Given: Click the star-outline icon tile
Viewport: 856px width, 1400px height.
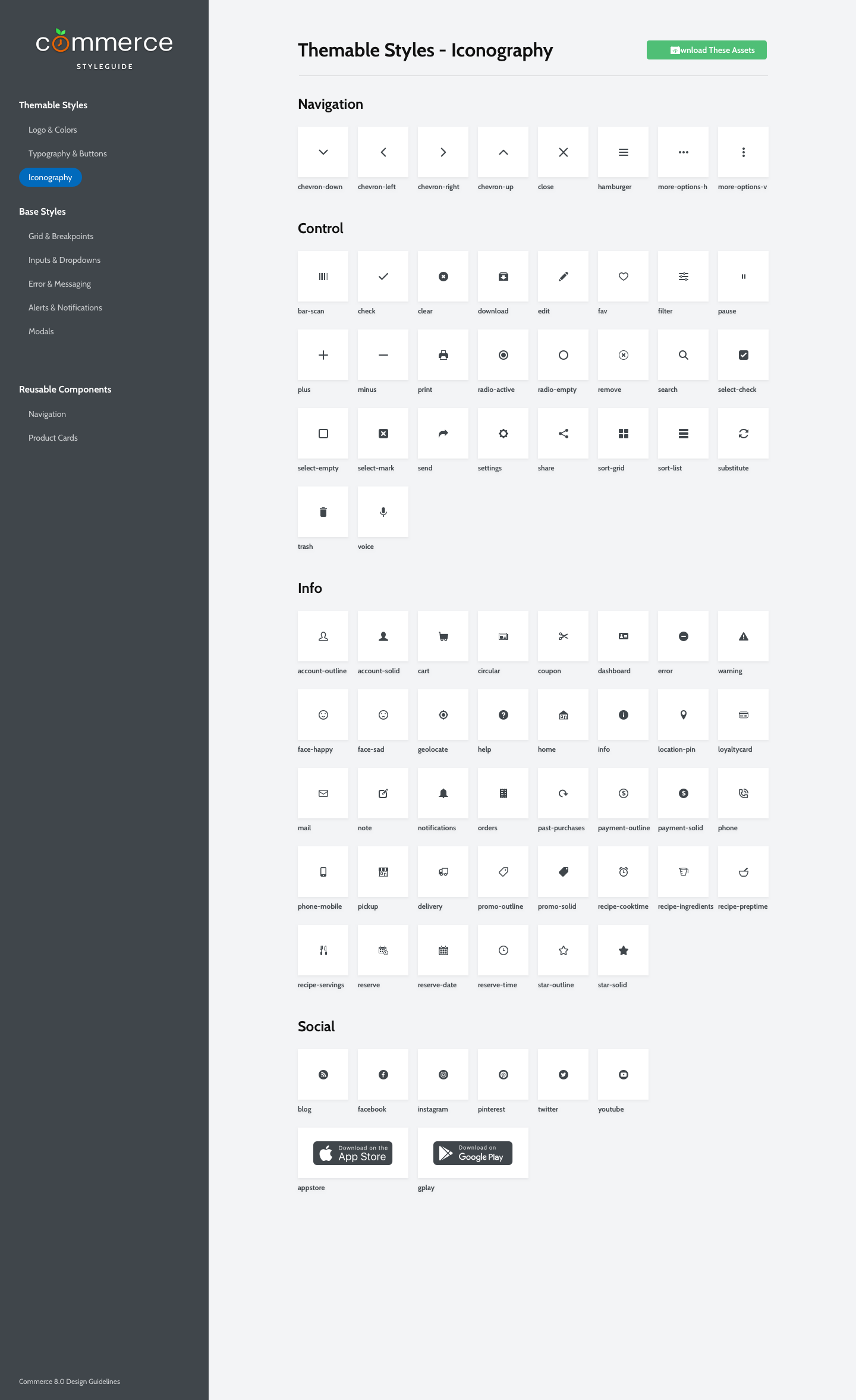Looking at the screenshot, I should (x=564, y=950).
